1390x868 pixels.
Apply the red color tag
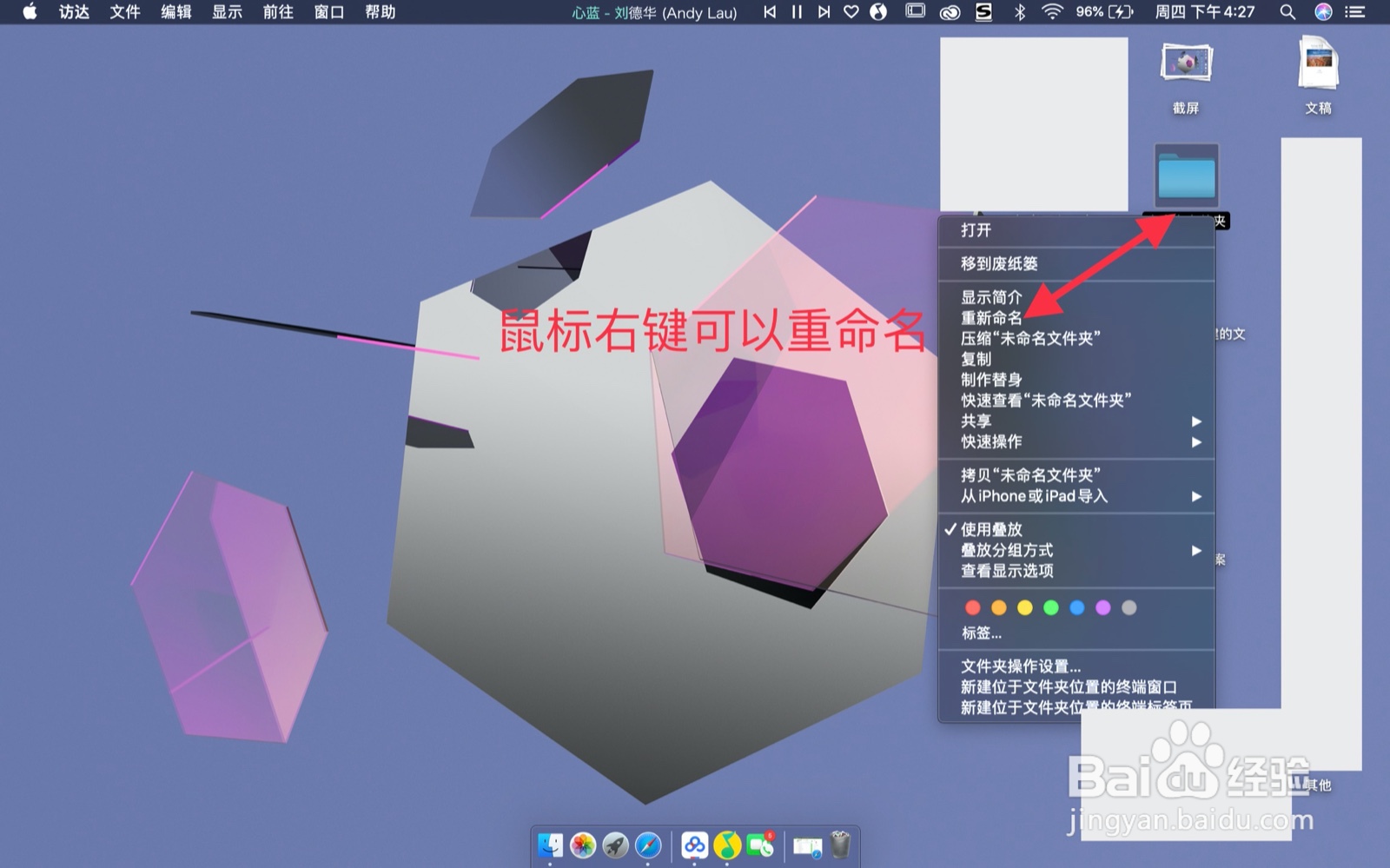tap(972, 607)
